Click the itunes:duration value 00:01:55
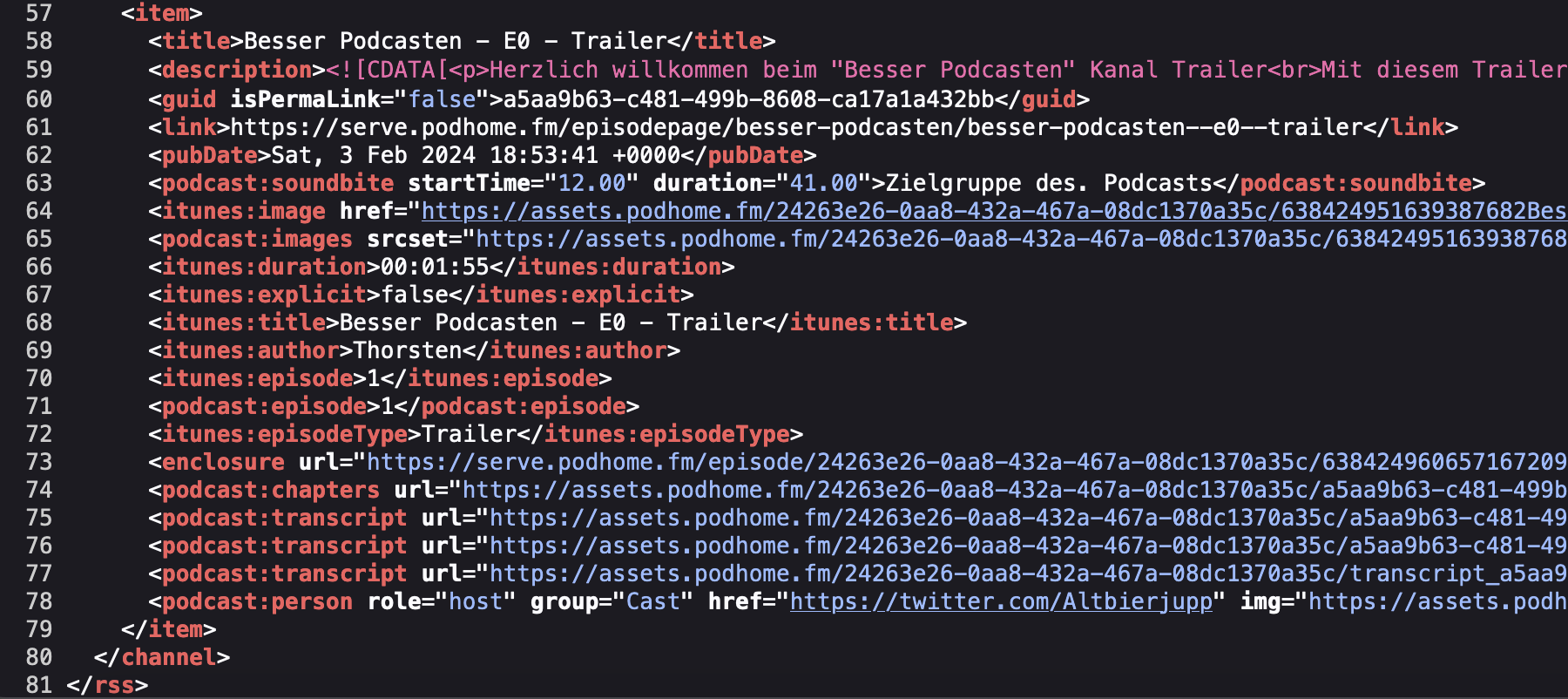 pos(435,267)
